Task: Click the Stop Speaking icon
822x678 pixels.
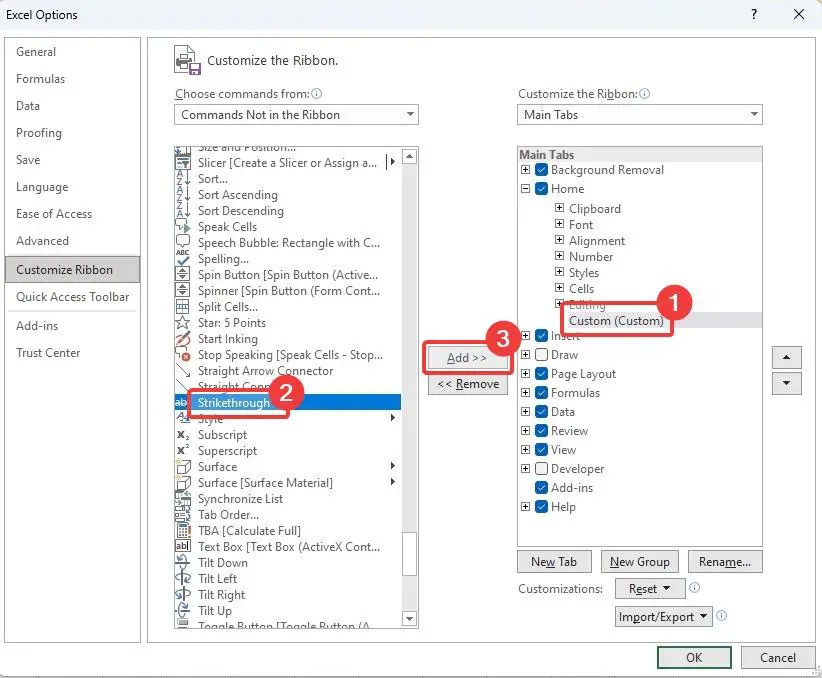Action: click(182, 354)
